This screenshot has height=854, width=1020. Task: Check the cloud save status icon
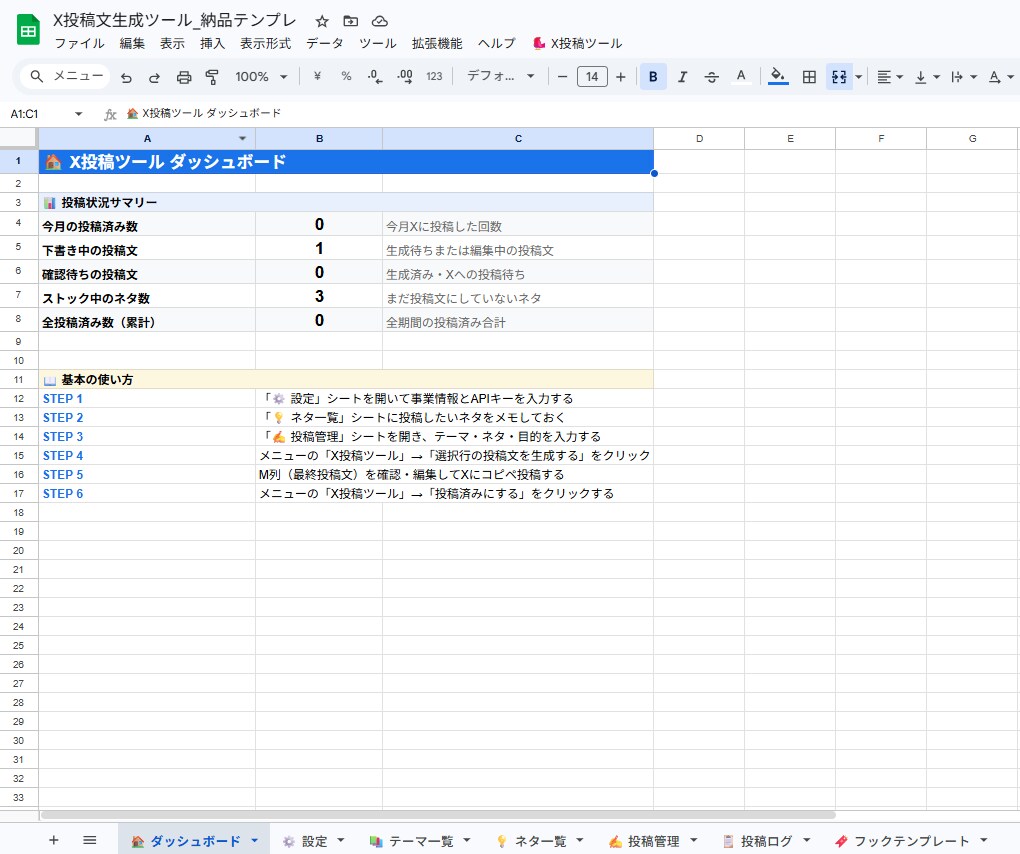[x=380, y=21]
